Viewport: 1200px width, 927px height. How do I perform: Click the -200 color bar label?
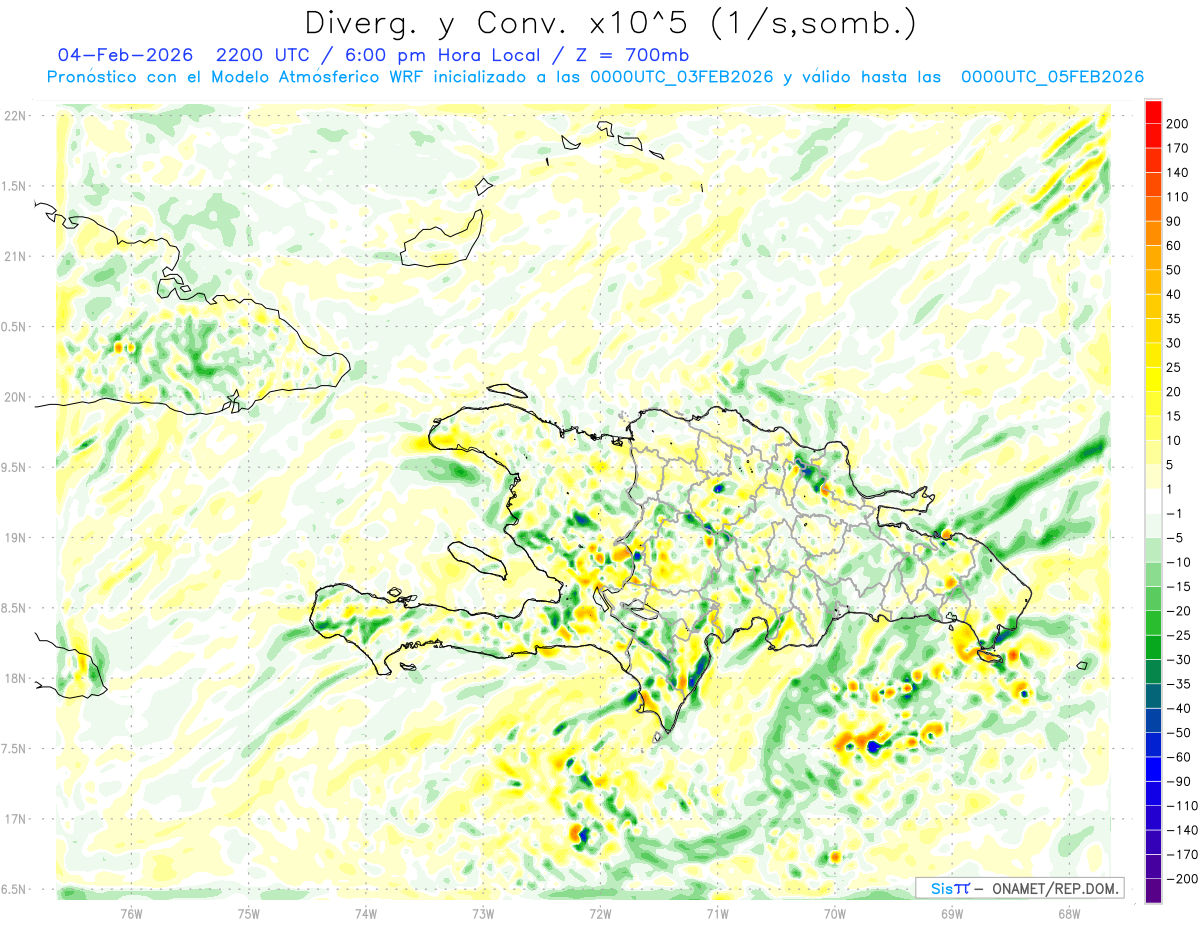coord(1181,879)
